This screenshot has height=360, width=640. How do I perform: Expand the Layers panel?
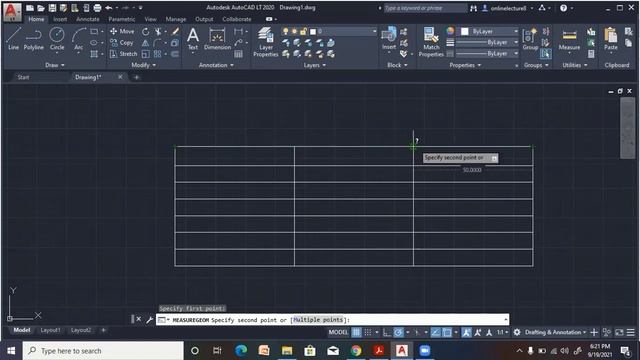coord(315,65)
